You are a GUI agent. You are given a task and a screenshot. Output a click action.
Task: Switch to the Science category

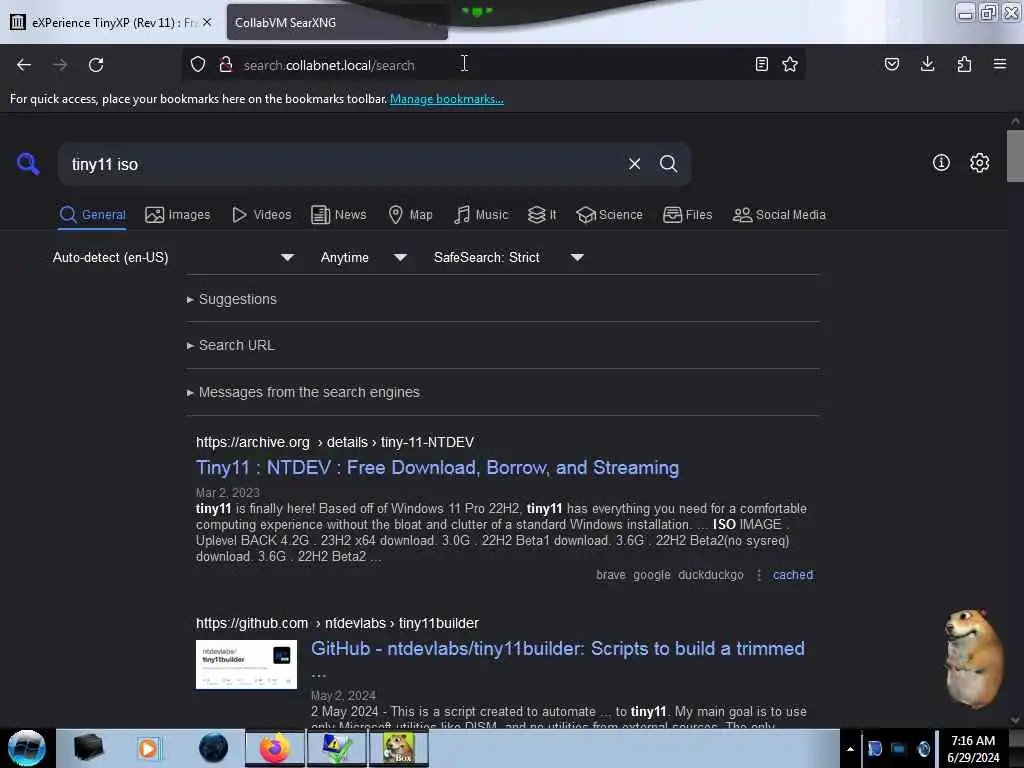coord(609,215)
